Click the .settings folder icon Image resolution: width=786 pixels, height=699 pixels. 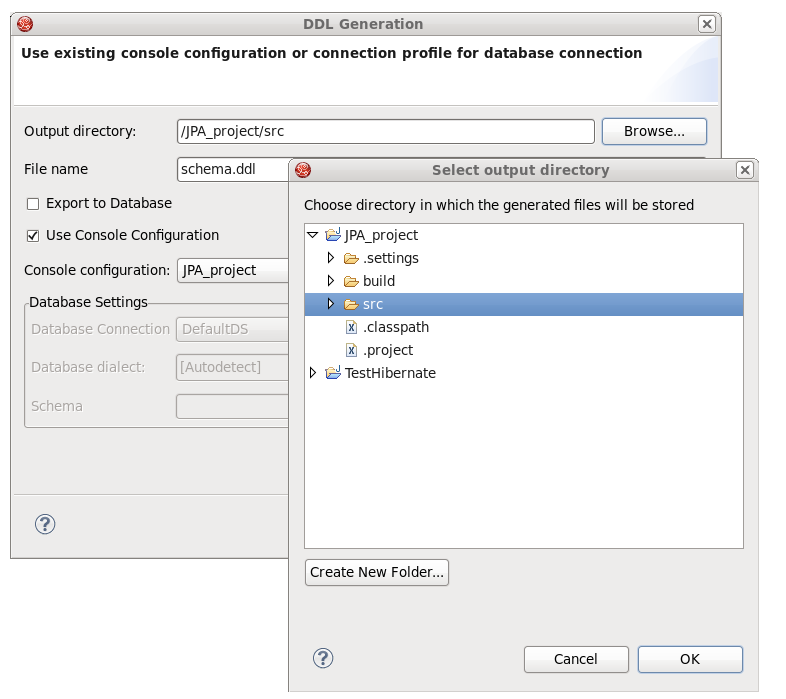tap(351, 259)
